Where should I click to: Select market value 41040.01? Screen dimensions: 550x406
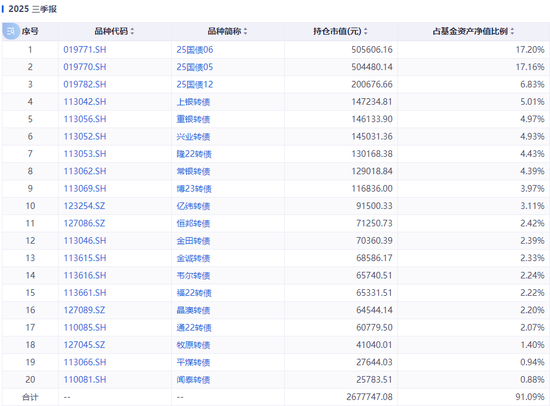tap(374, 345)
